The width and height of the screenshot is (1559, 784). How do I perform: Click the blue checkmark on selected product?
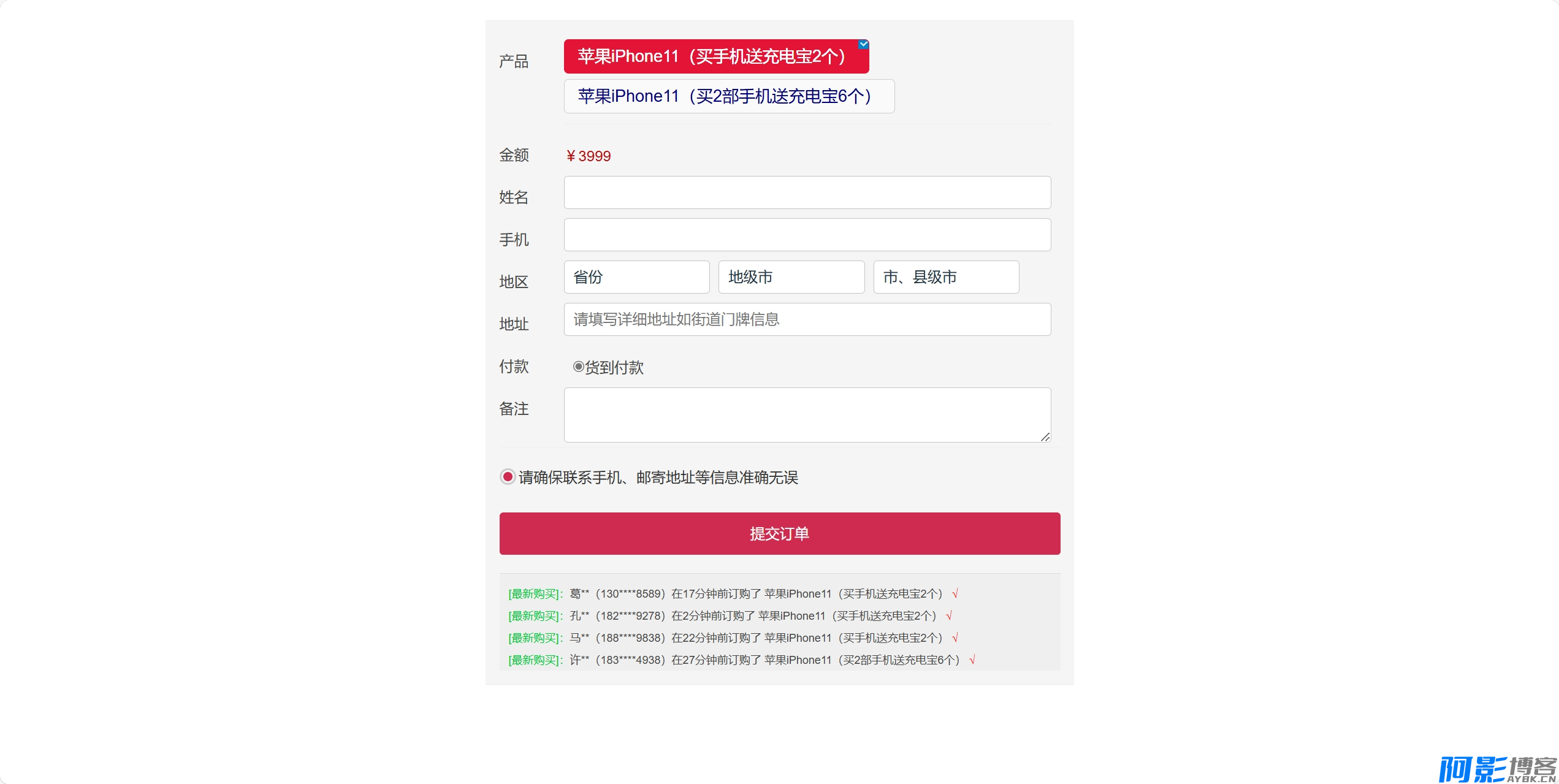click(863, 44)
